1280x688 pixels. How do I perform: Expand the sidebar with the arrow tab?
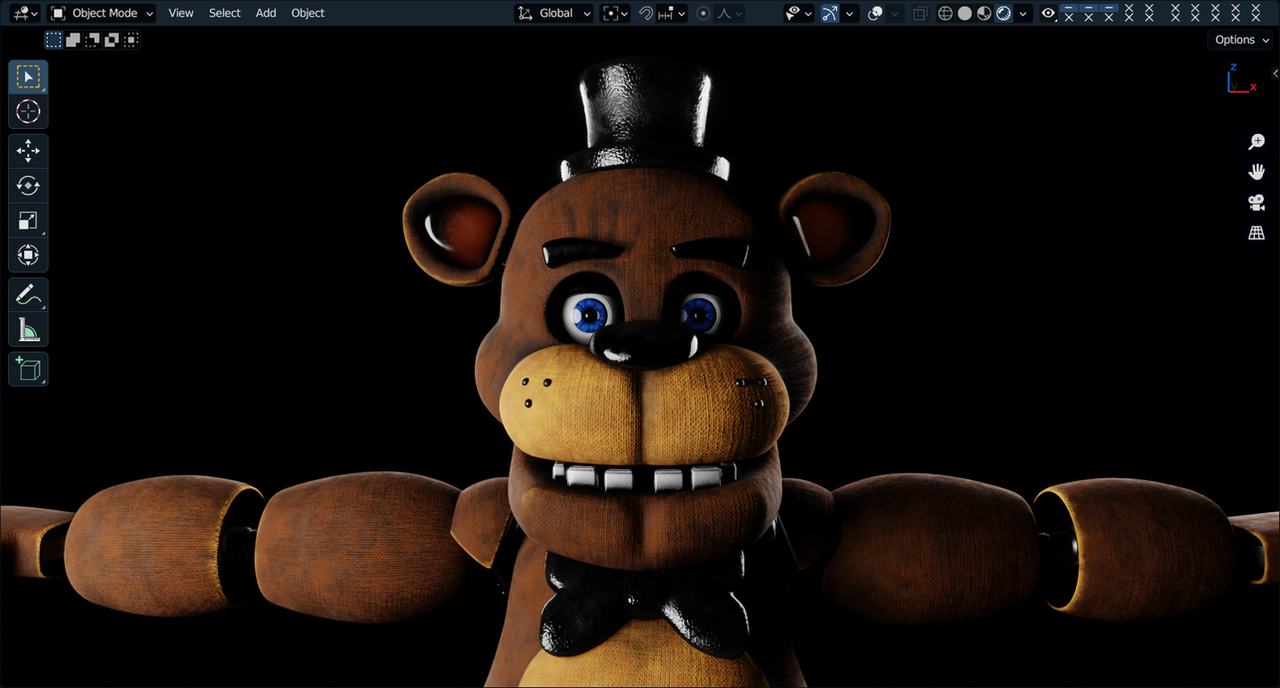[1275, 73]
